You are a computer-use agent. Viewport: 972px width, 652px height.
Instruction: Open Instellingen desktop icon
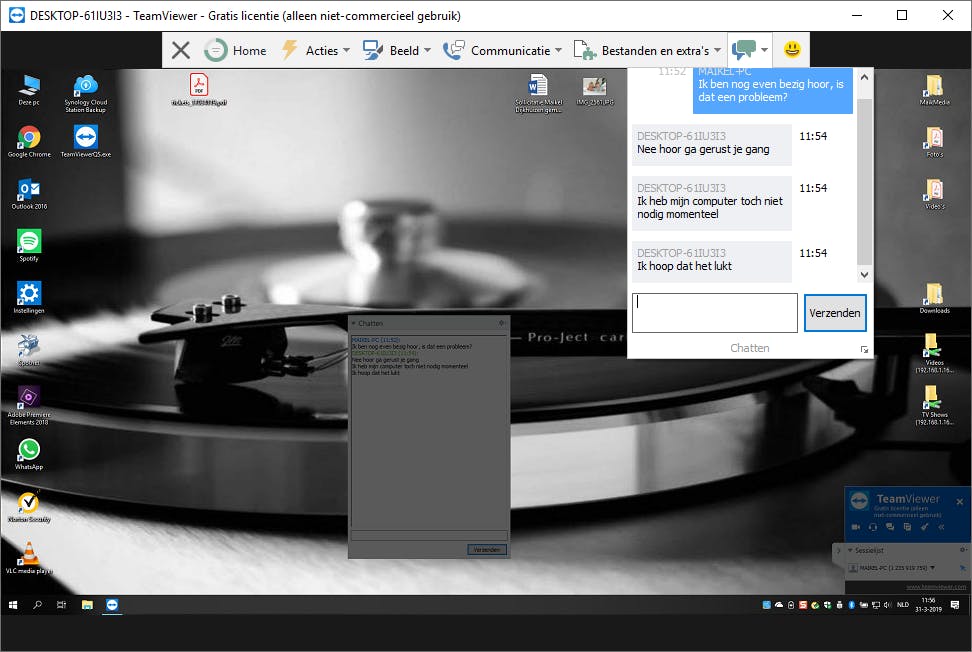pos(29,298)
